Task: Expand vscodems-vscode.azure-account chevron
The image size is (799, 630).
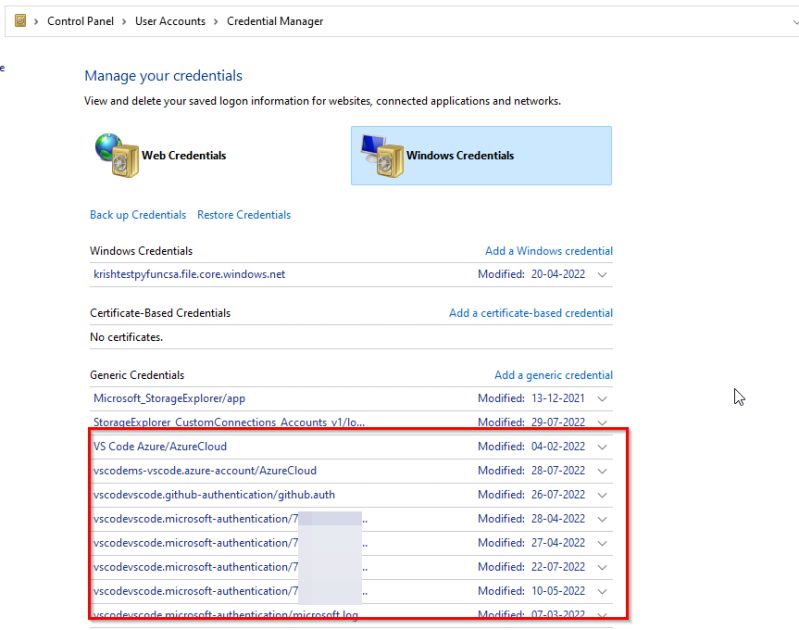Action: point(602,471)
